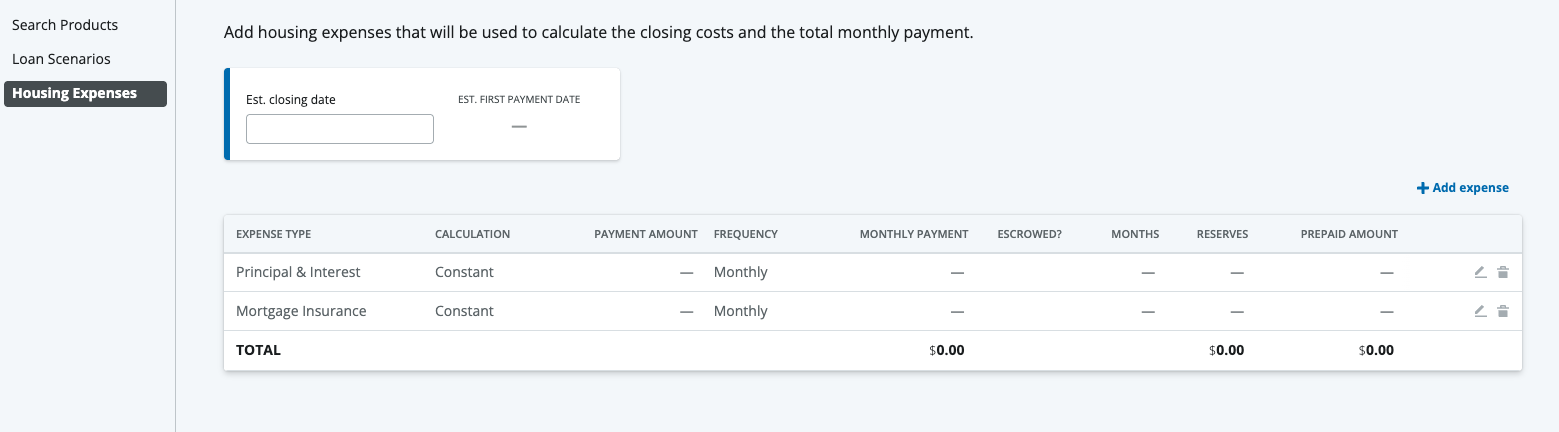The width and height of the screenshot is (1559, 432).
Task: Edit the Mortgage Insurance expense
Action: (x=1480, y=311)
